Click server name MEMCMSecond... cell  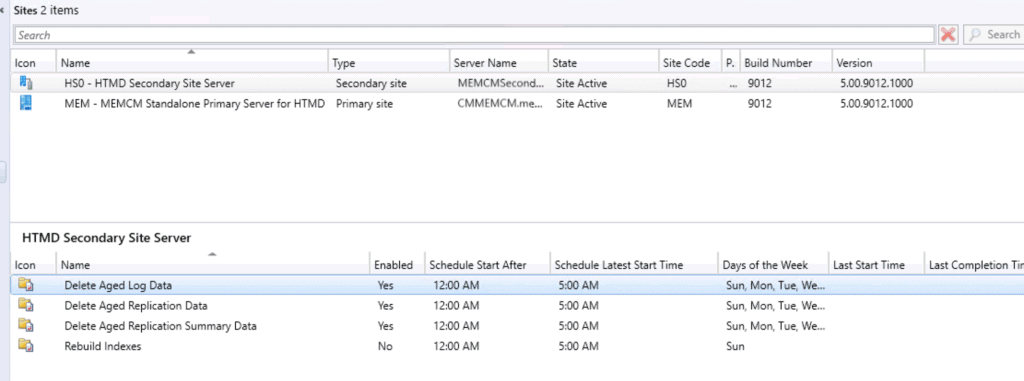[500, 83]
